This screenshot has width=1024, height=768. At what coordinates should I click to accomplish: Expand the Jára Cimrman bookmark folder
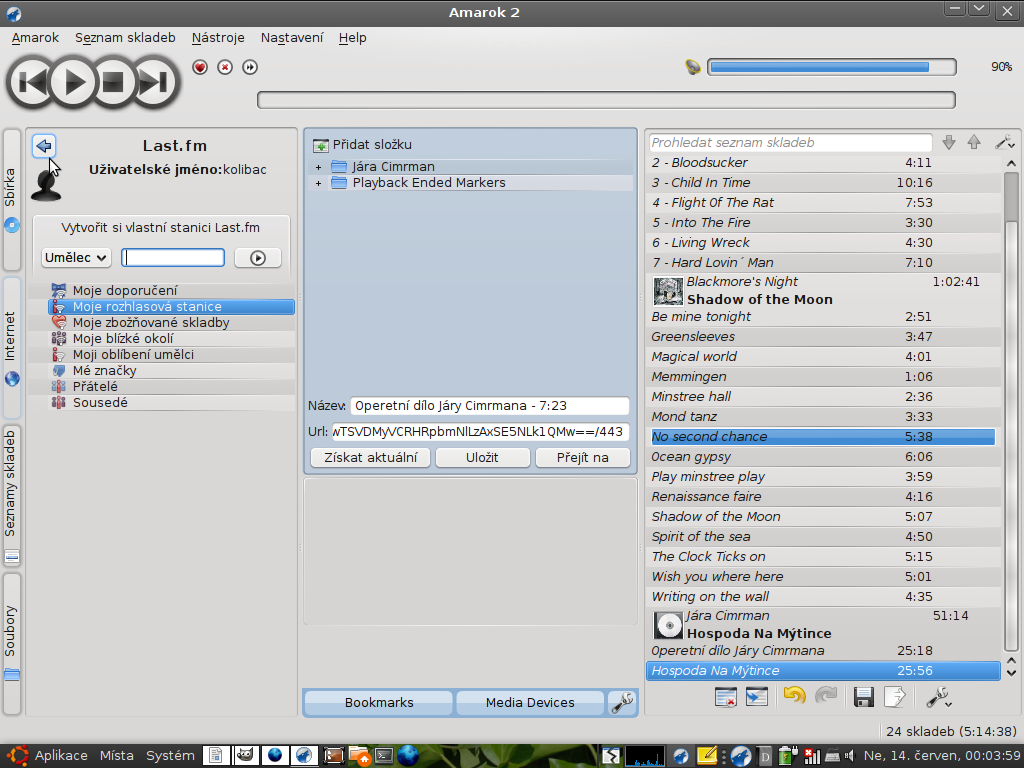[x=318, y=167]
